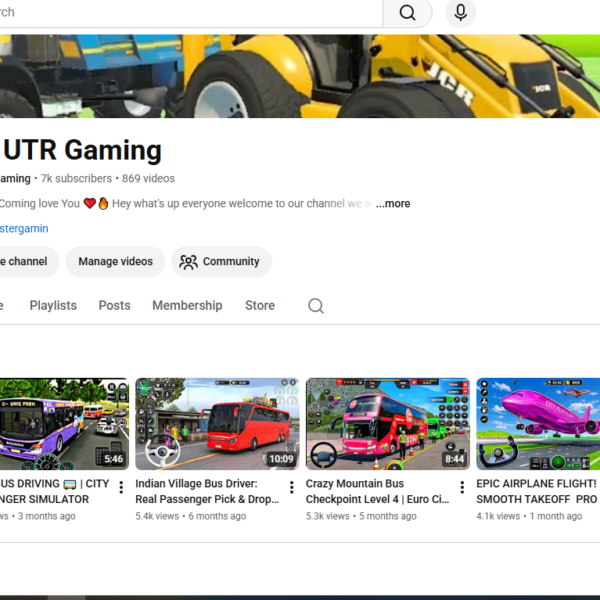
Task: Click the UTR Gaming channel name
Action: (x=82, y=150)
